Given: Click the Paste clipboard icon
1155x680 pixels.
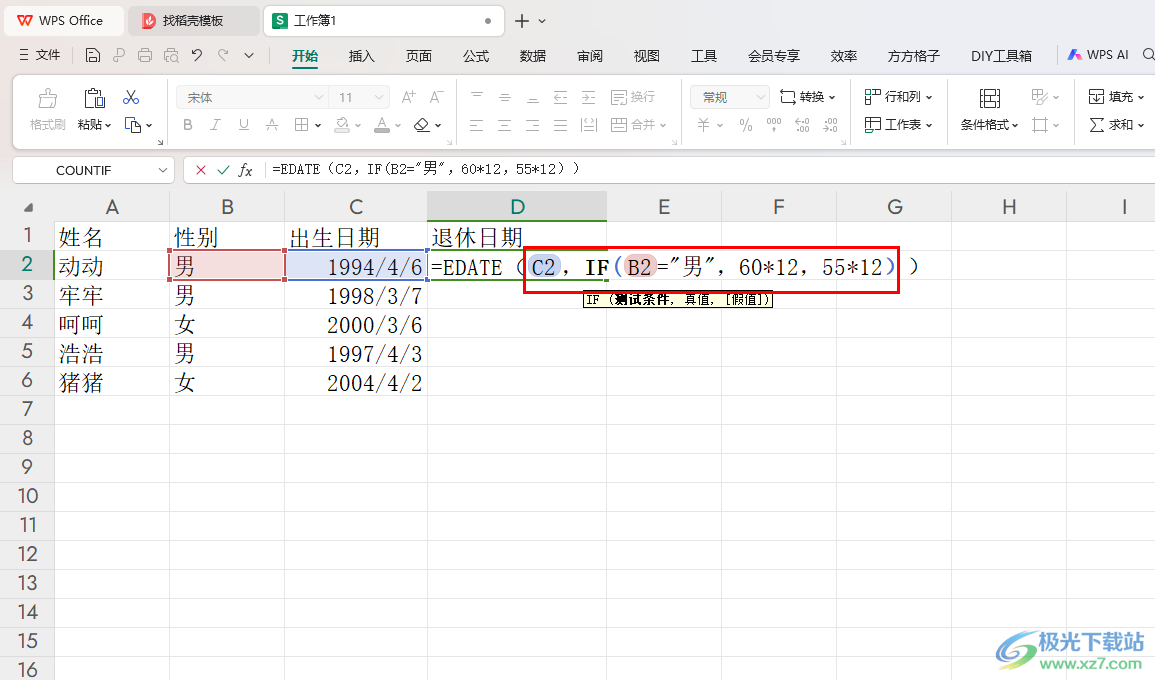Looking at the screenshot, I should point(94,98).
